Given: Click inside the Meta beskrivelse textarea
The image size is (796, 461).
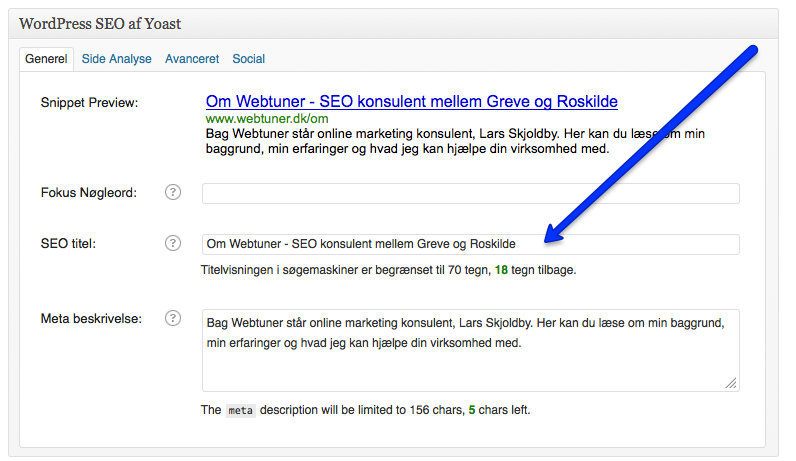Looking at the screenshot, I should 471,350.
